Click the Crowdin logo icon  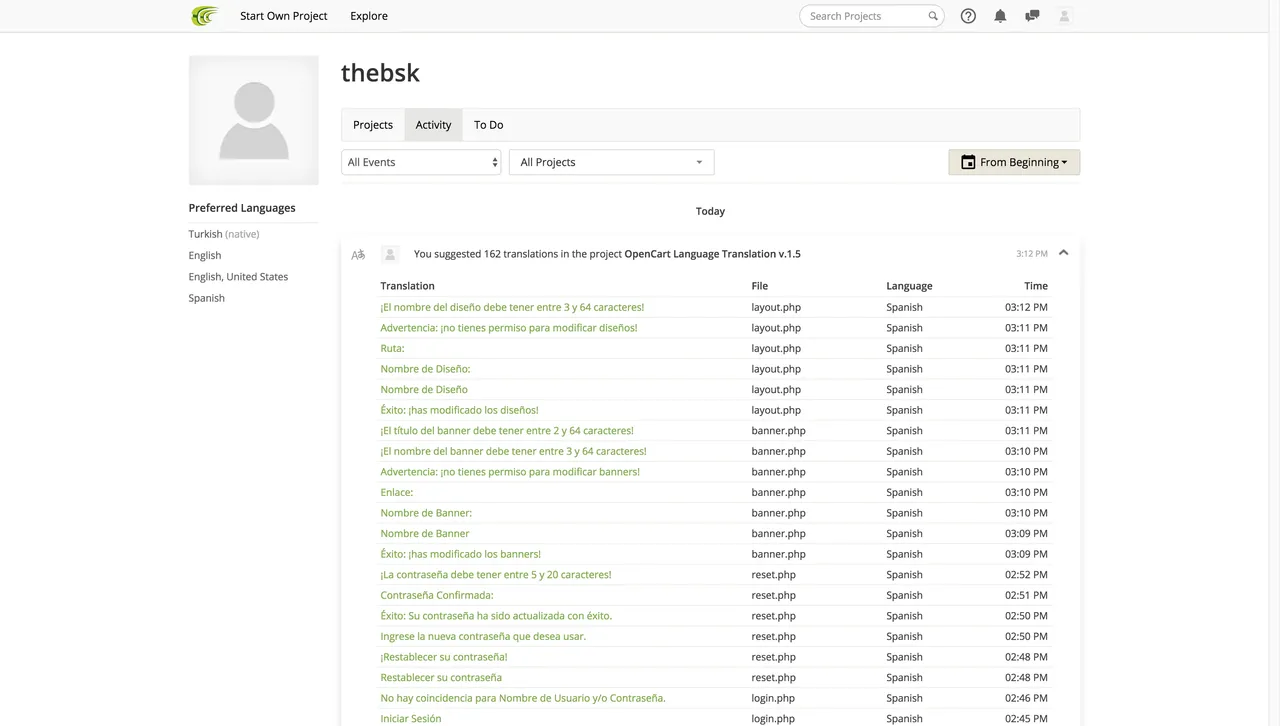pyautogui.click(x=205, y=16)
